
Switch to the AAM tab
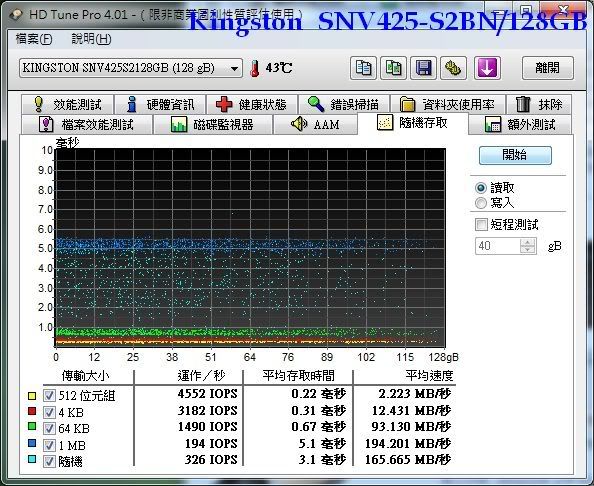315,124
